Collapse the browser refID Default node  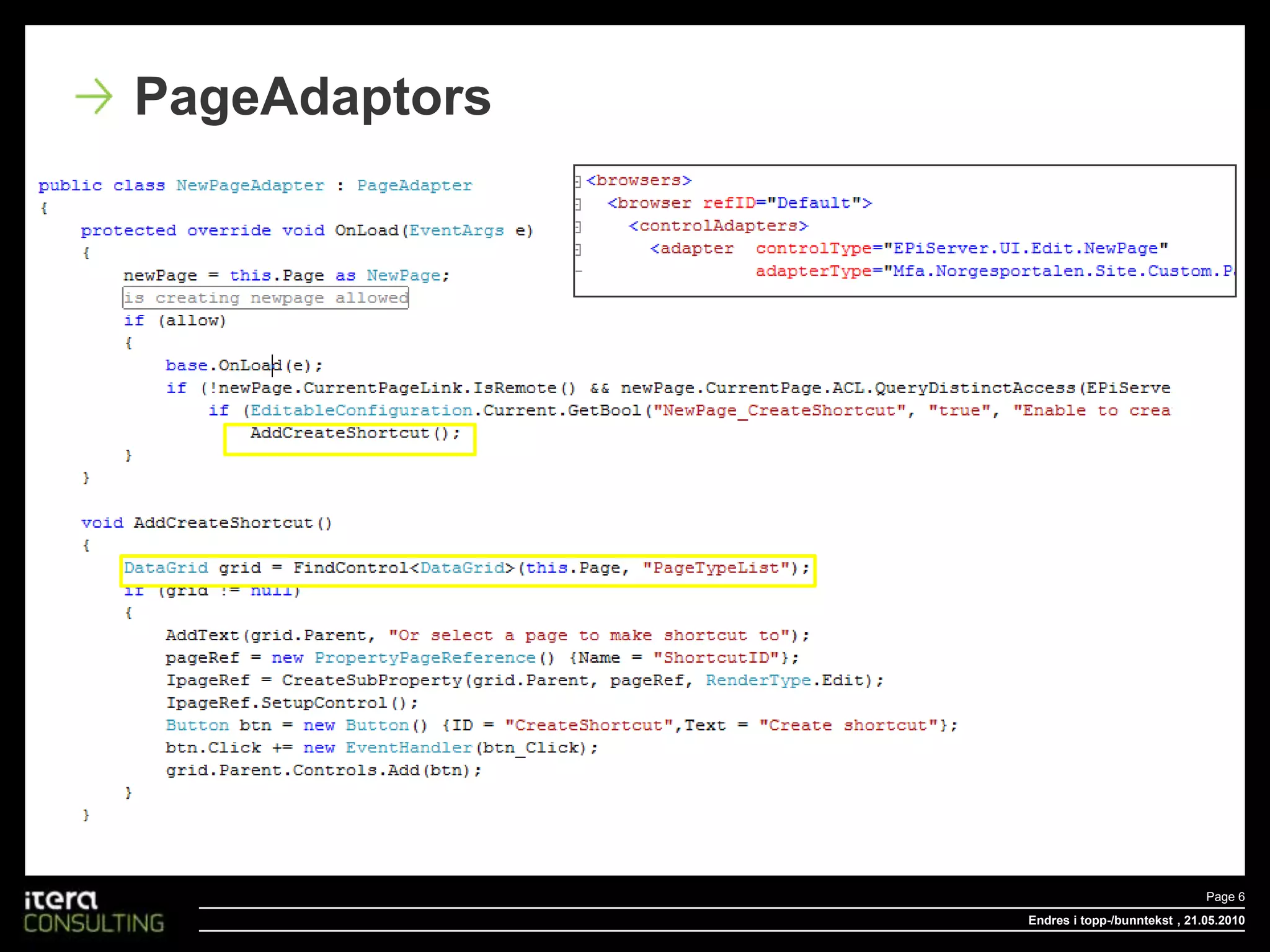(578, 204)
